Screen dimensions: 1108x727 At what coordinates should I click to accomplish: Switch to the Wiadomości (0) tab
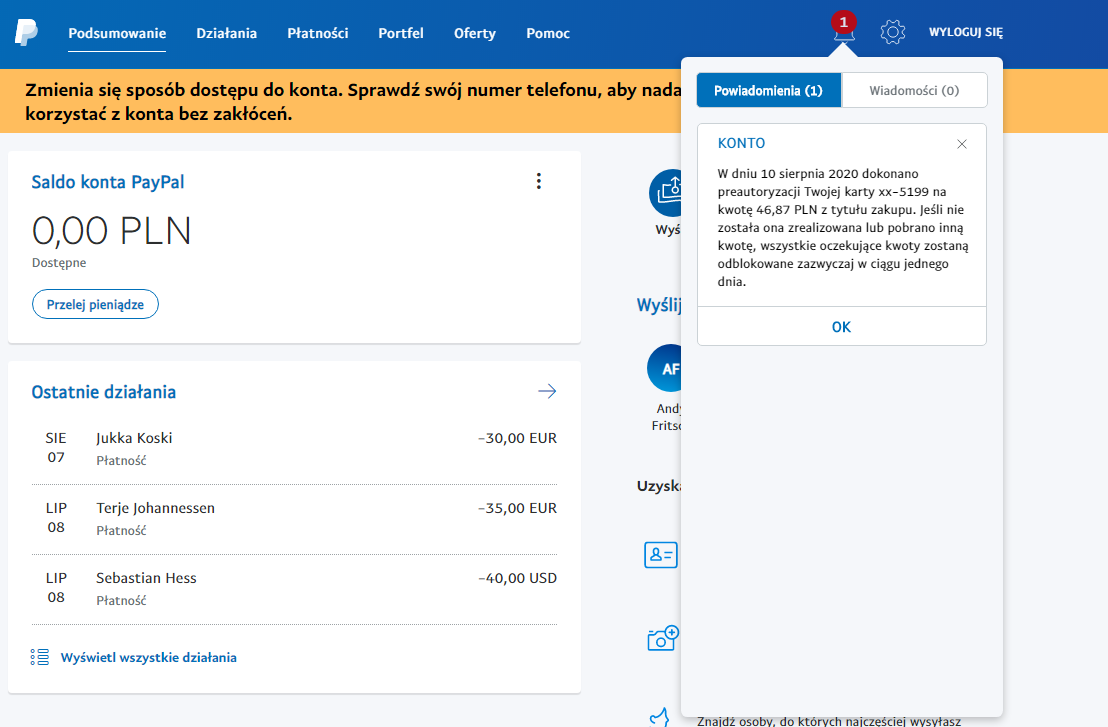pyautogui.click(x=914, y=90)
